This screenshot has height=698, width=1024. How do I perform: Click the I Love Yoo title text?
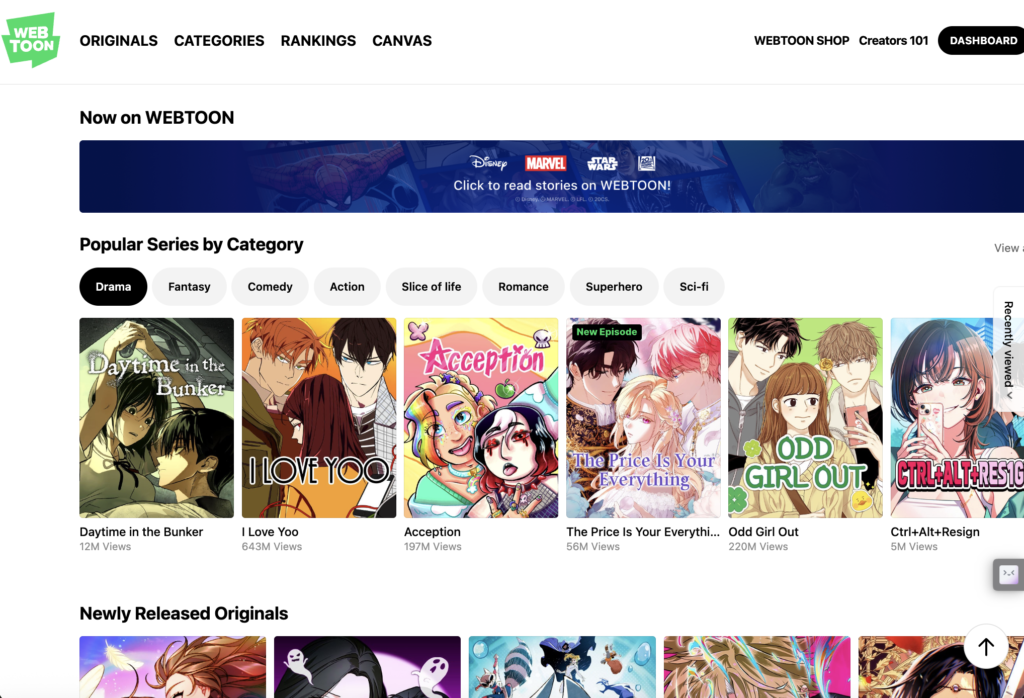[x=270, y=531]
